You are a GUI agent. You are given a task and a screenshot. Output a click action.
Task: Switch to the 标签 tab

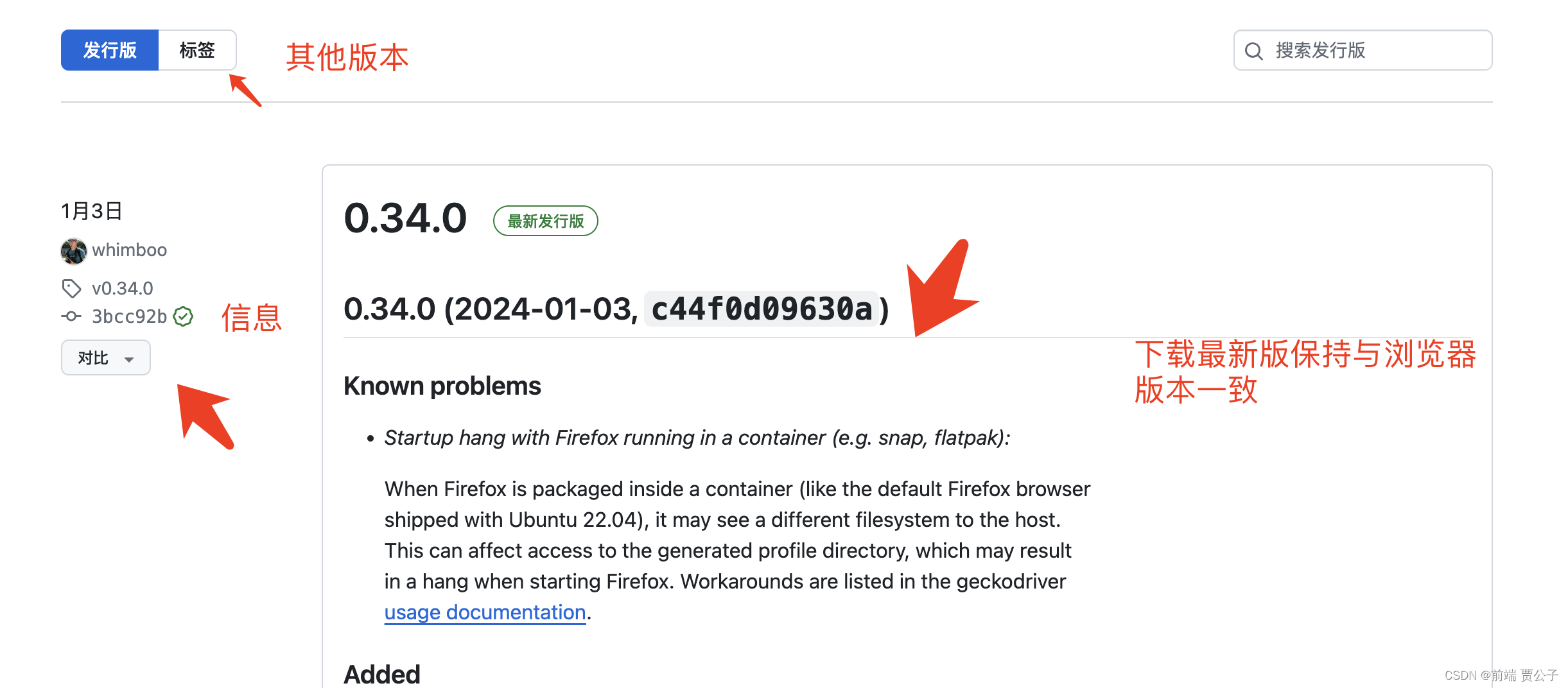coord(197,50)
